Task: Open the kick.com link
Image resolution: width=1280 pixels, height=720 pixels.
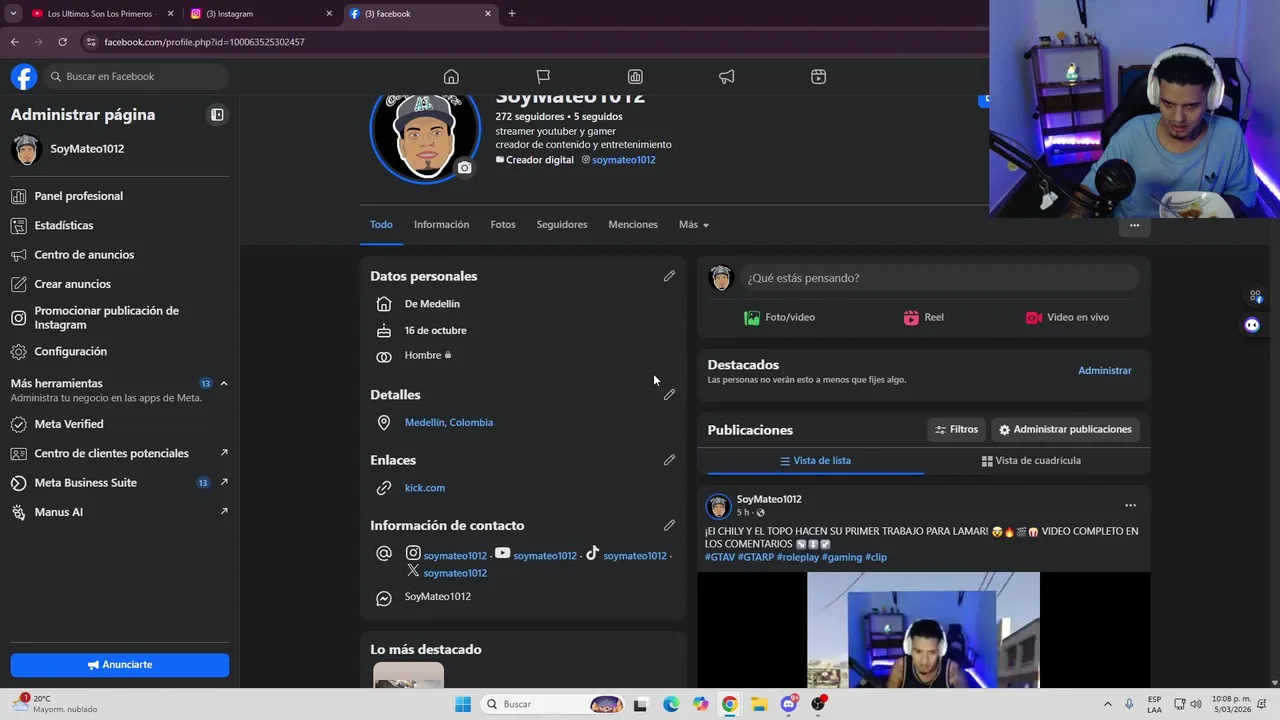Action: coord(425,488)
